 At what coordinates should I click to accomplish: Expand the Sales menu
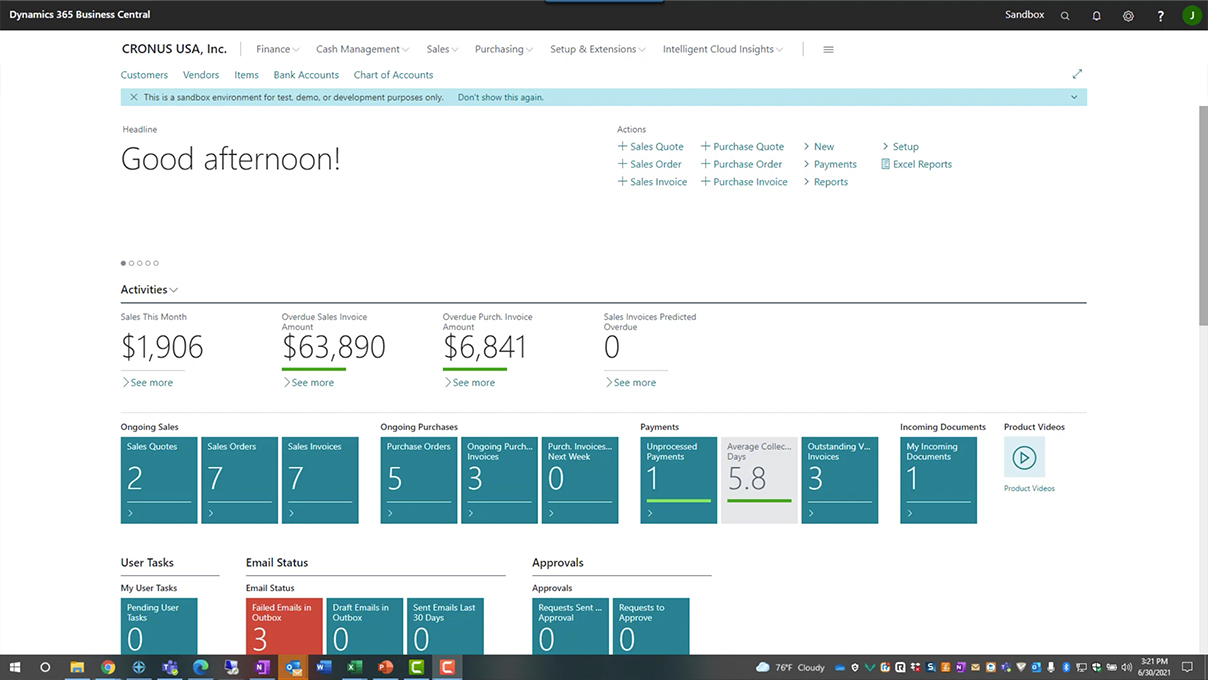[x=442, y=49]
